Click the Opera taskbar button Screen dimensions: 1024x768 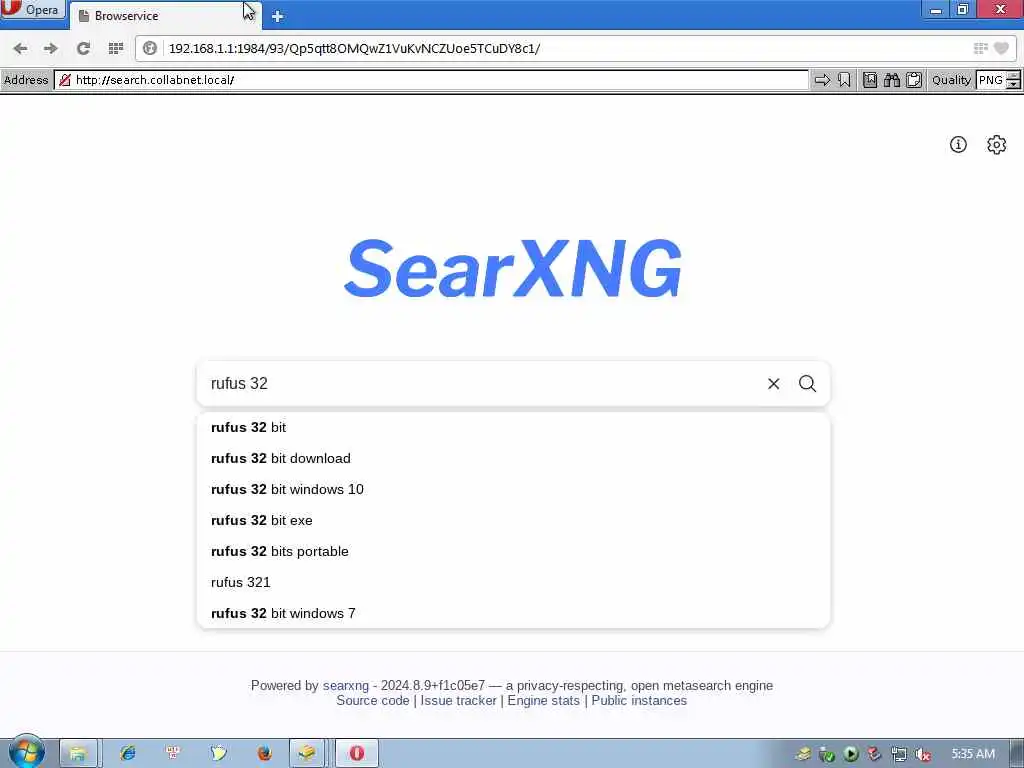point(357,754)
